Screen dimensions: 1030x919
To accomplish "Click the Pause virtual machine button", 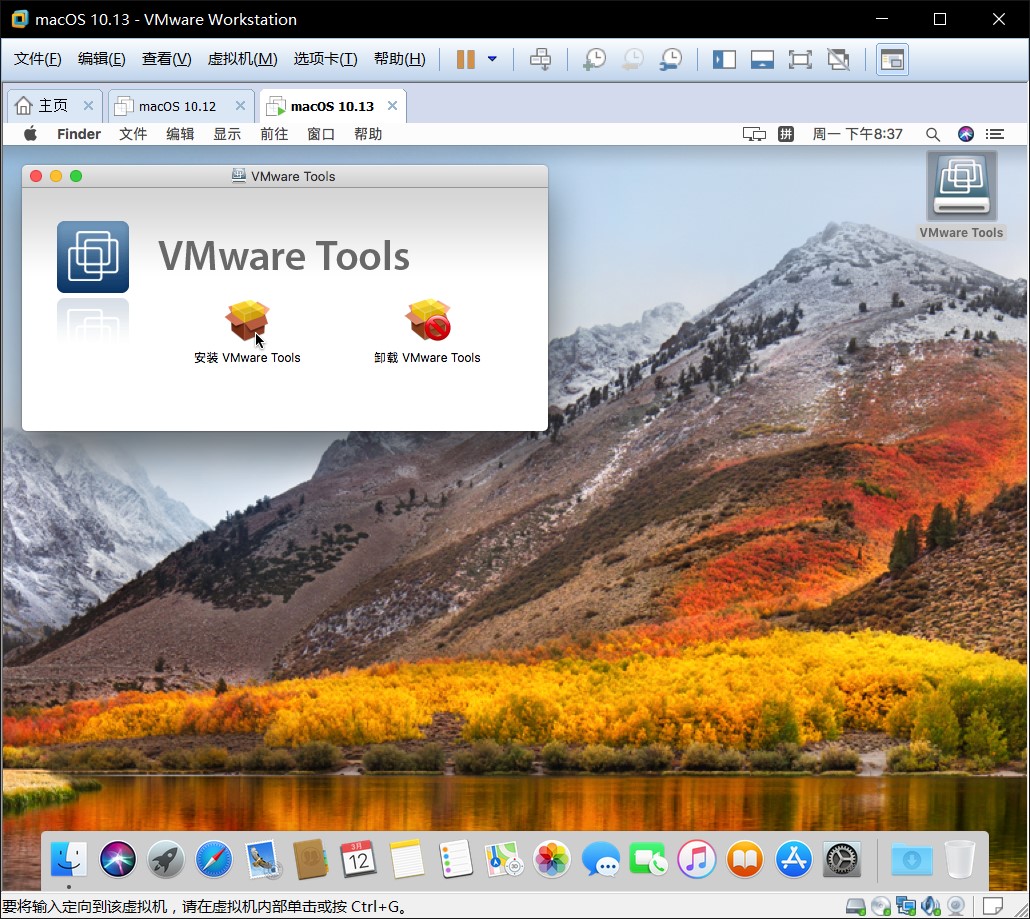I will coord(465,60).
